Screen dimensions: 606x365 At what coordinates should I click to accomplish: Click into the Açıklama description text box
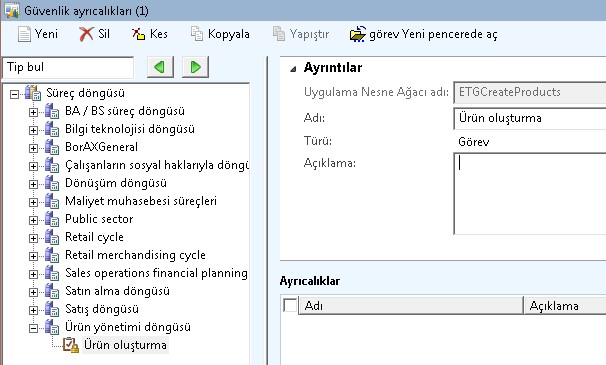tap(530, 193)
